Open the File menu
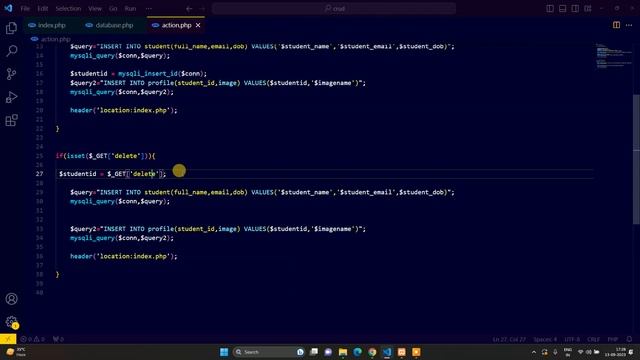This screenshot has height=360, width=640. (25, 8)
